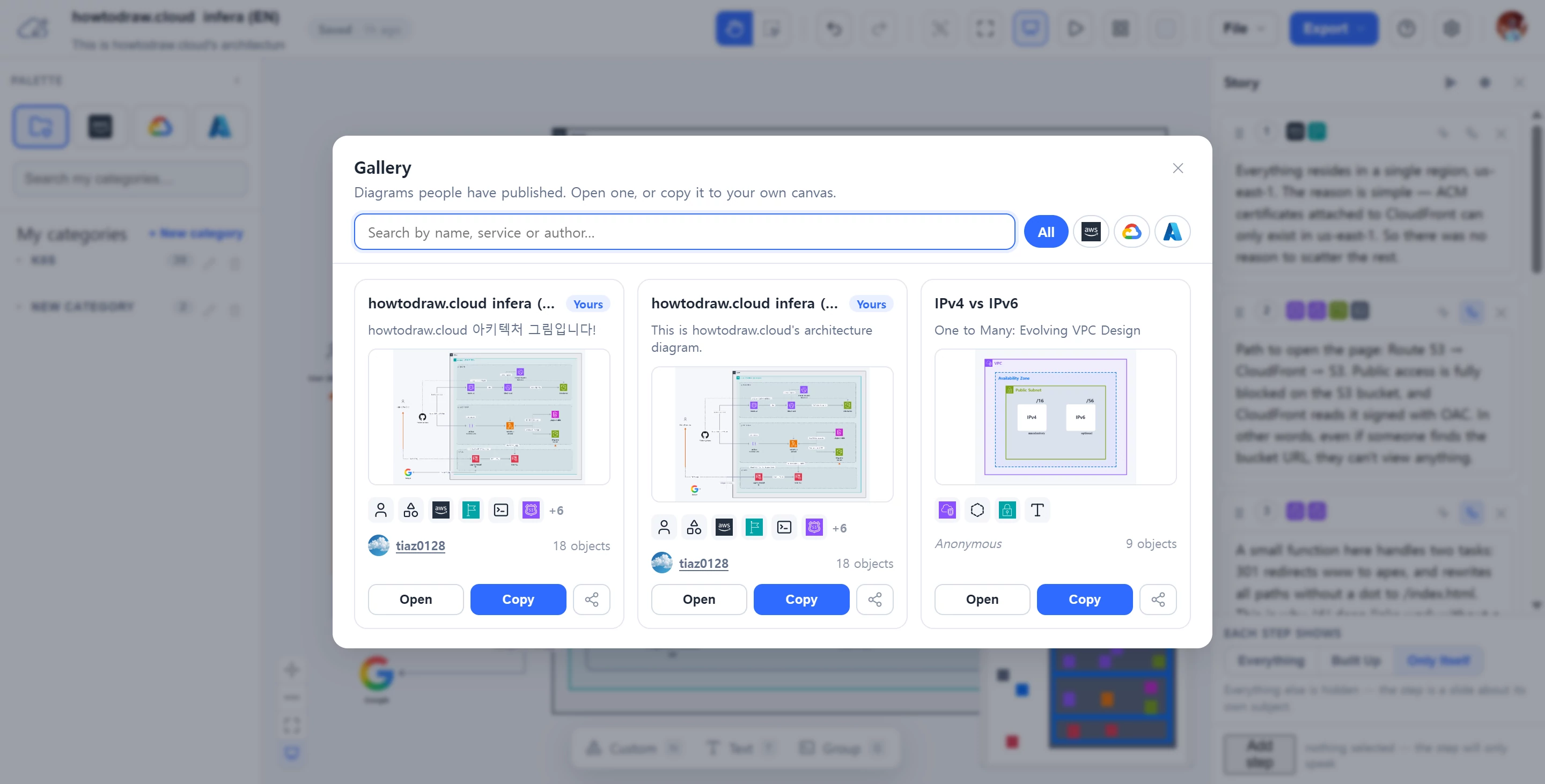Click the IPv4 vs IPv6 thumbnail
This screenshot has height=784, width=1545.
coord(1055,417)
